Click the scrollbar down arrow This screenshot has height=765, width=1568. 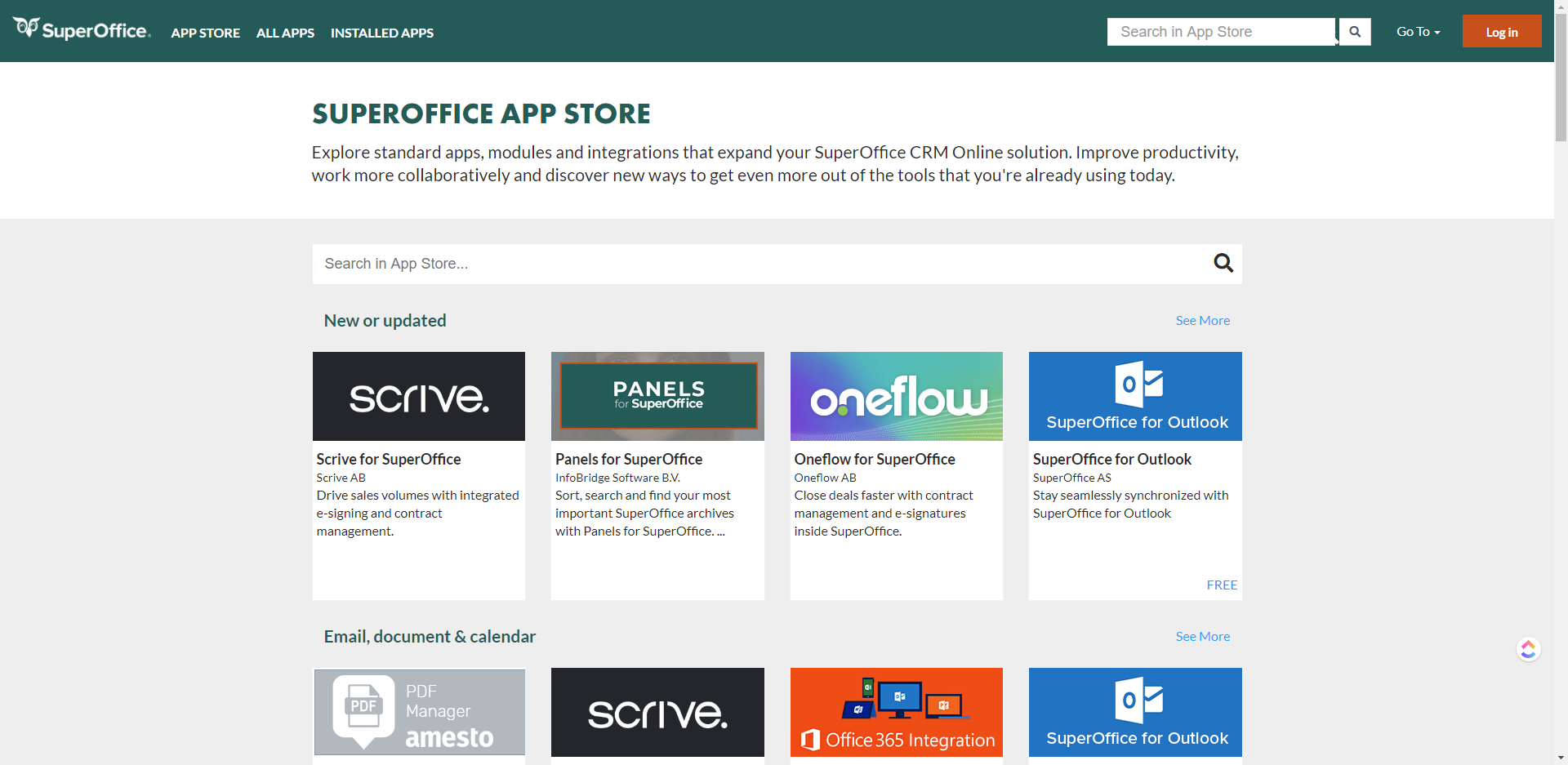pos(1561,758)
